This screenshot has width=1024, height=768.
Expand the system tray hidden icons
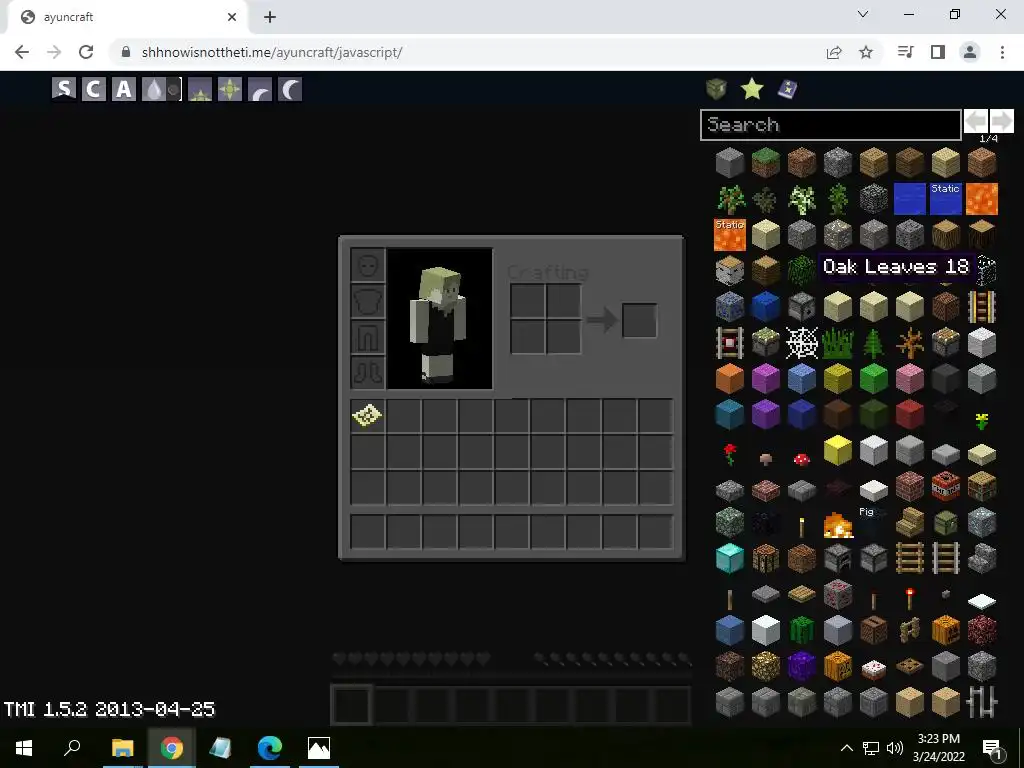coord(846,748)
